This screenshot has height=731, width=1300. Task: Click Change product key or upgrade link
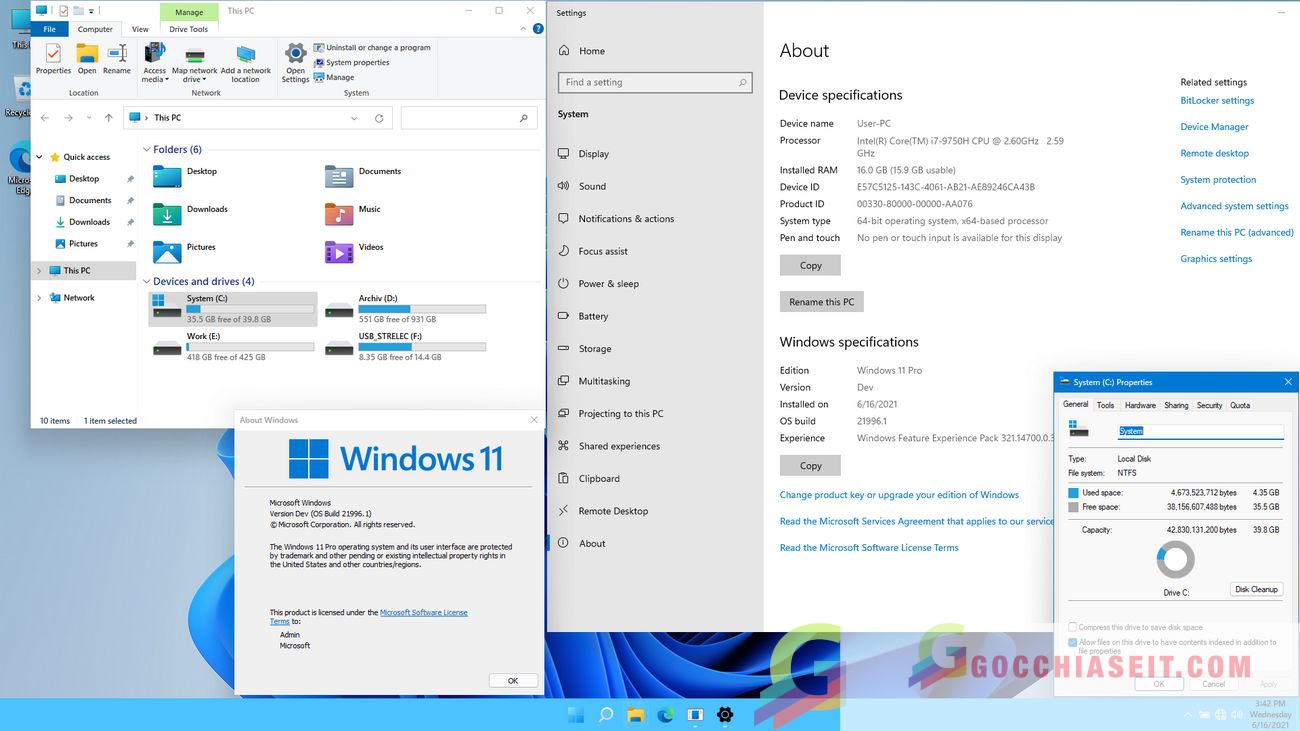tap(899, 495)
